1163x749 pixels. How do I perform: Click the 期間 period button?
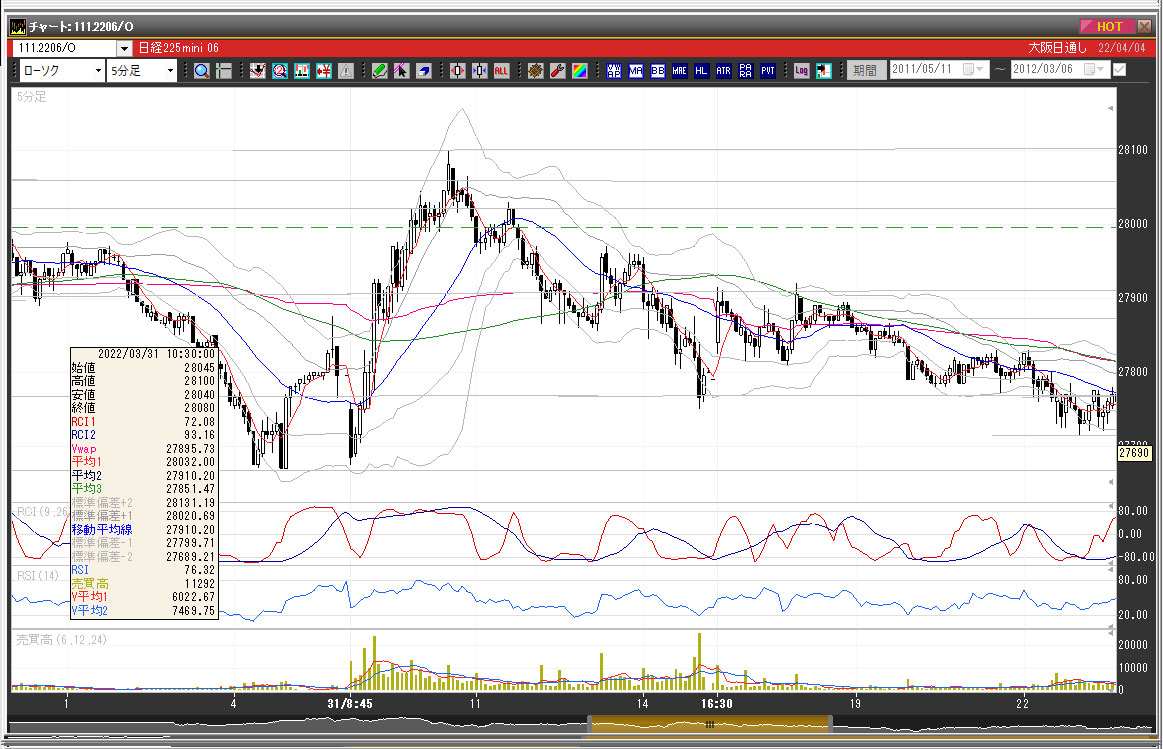click(x=865, y=70)
